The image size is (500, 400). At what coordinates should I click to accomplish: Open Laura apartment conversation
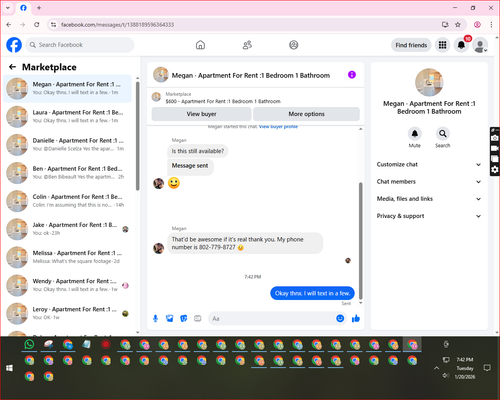pyautogui.click(x=68, y=116)
